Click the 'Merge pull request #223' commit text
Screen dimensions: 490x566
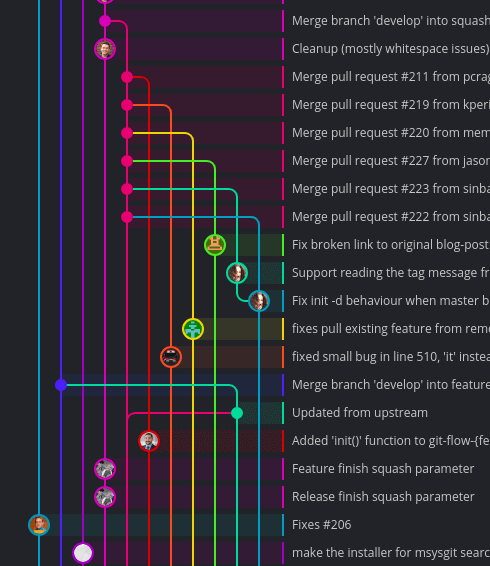coord(391,189)
